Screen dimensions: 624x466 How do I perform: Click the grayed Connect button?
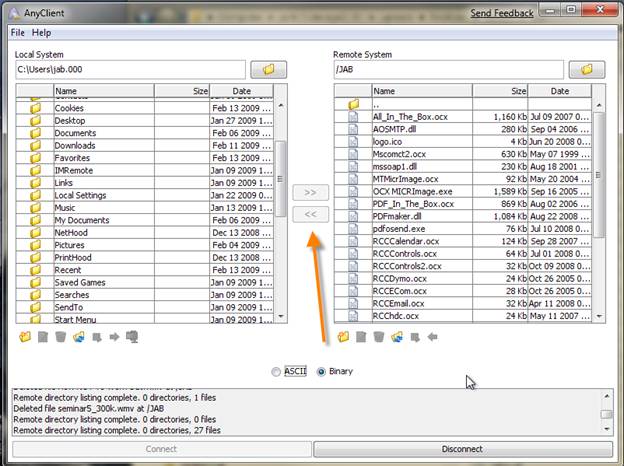click(161, 449)
